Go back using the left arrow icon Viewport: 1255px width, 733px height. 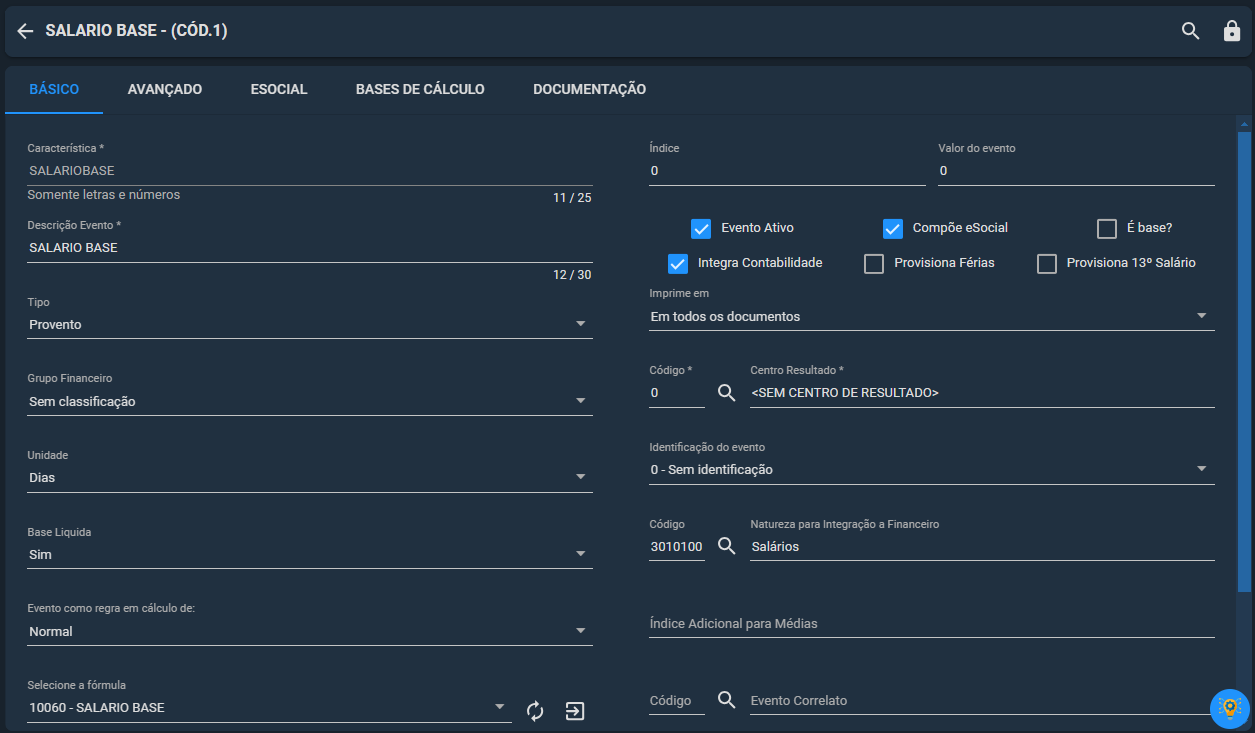[25, 31]
